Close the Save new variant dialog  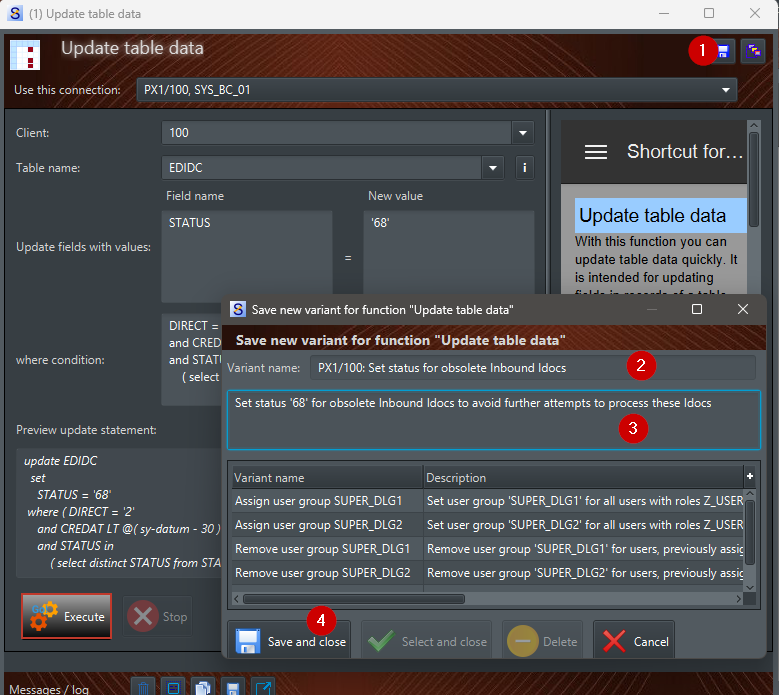click(x=743, y=309)
